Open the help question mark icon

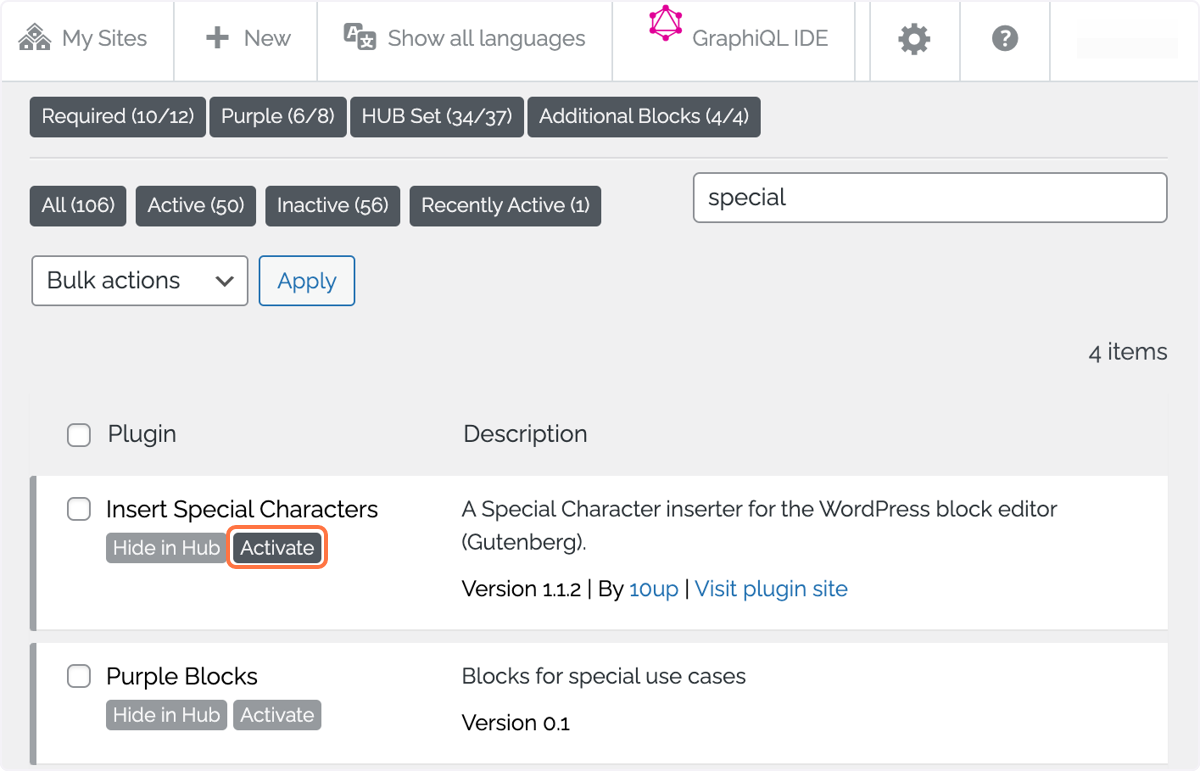1005,38
